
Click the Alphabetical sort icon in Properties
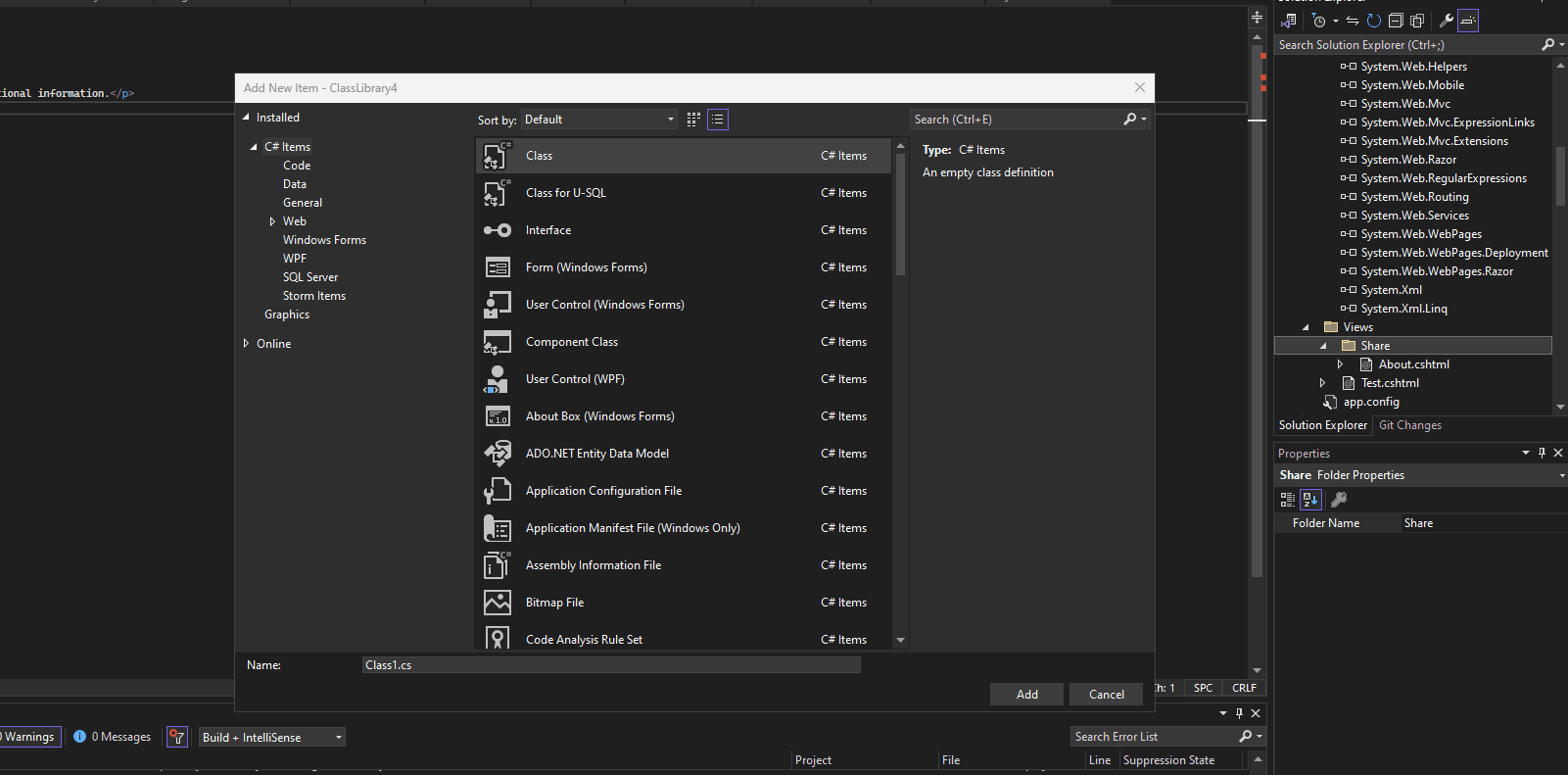tap(1310, 500)
